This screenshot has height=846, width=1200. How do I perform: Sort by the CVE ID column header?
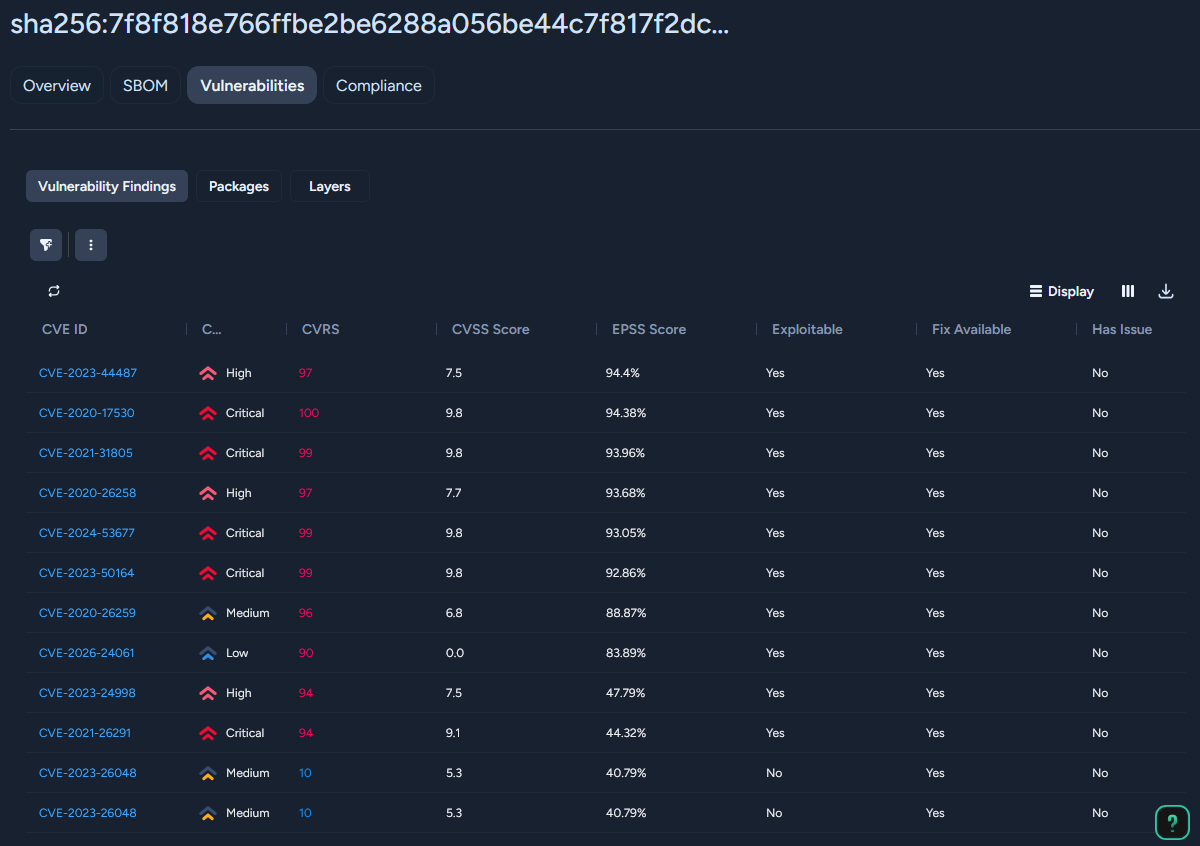[65, 329]
